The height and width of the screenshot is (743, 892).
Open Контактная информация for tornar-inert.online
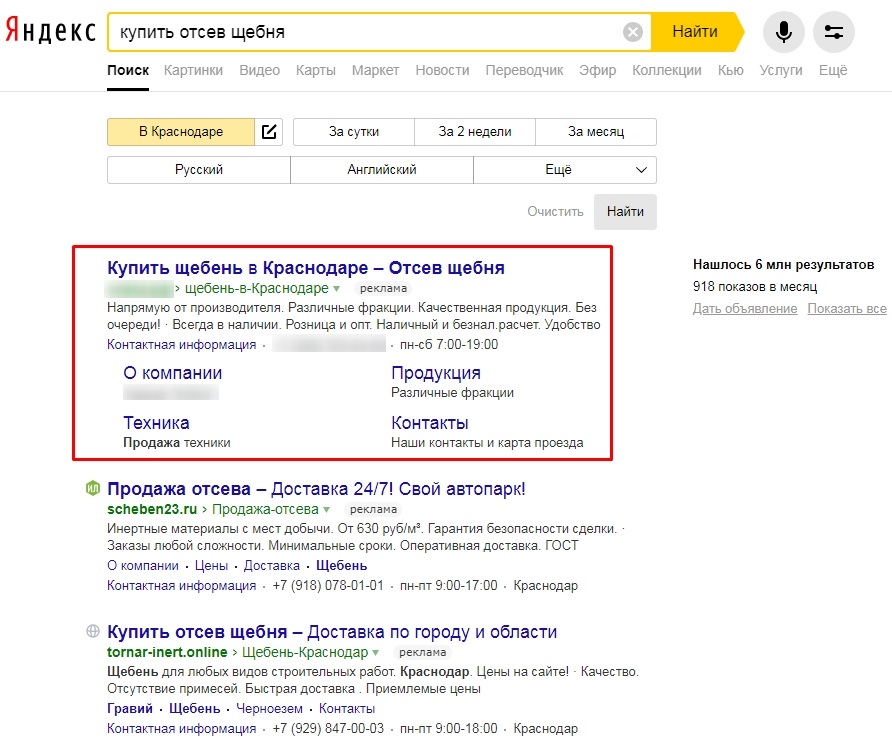pos(181,728)
